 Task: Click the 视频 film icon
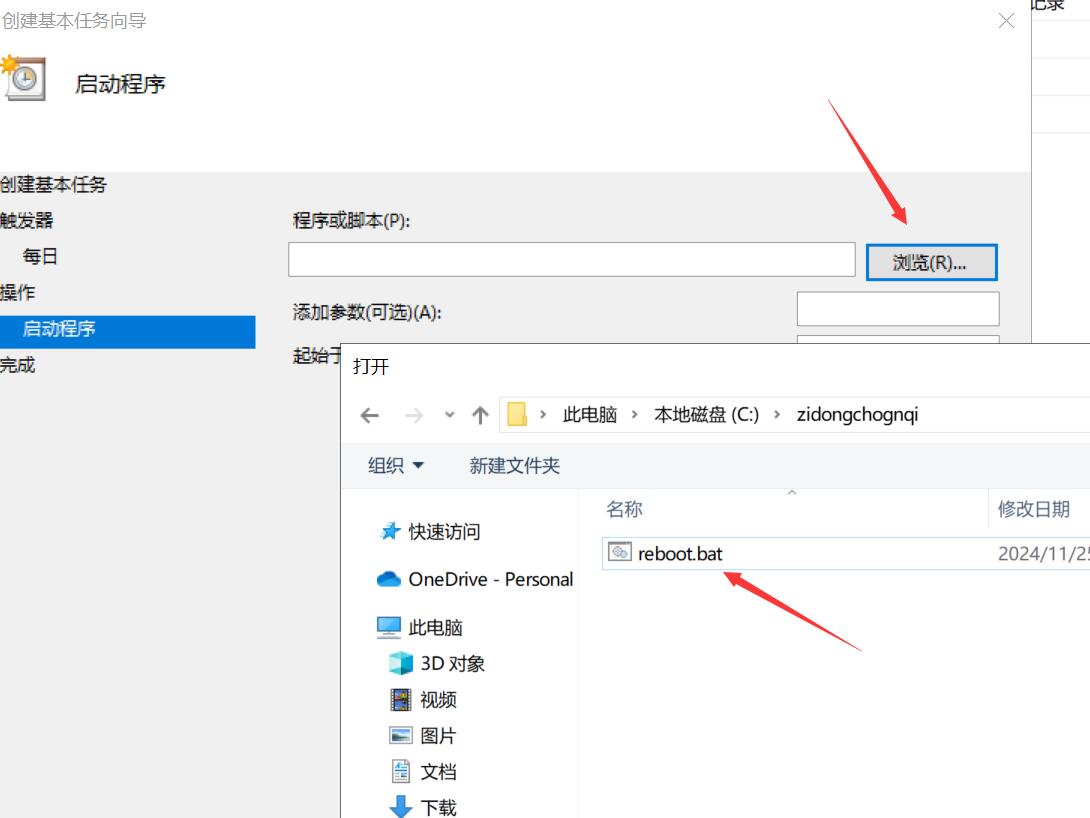[x=401, y=699]
